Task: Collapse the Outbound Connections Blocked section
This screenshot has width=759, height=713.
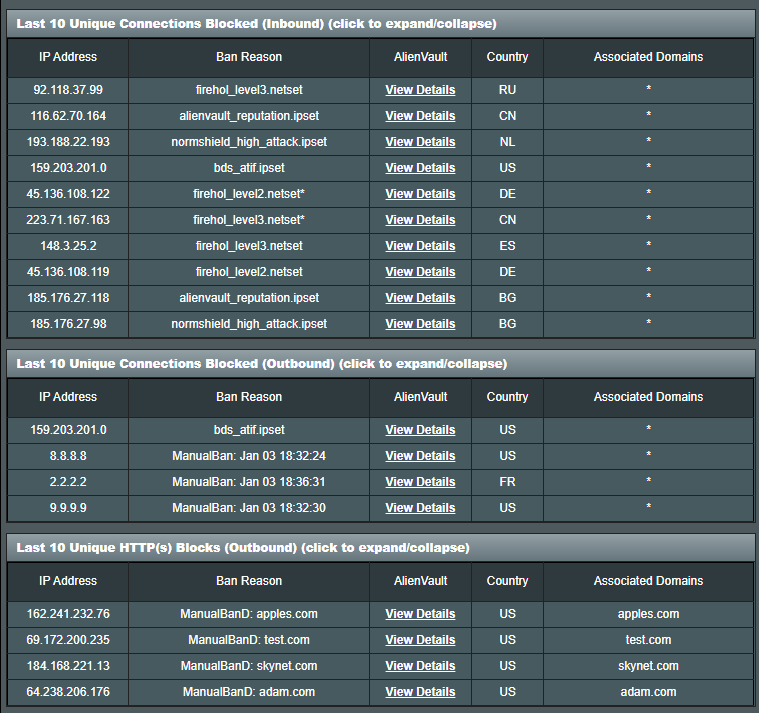Action: coord(380,364)
